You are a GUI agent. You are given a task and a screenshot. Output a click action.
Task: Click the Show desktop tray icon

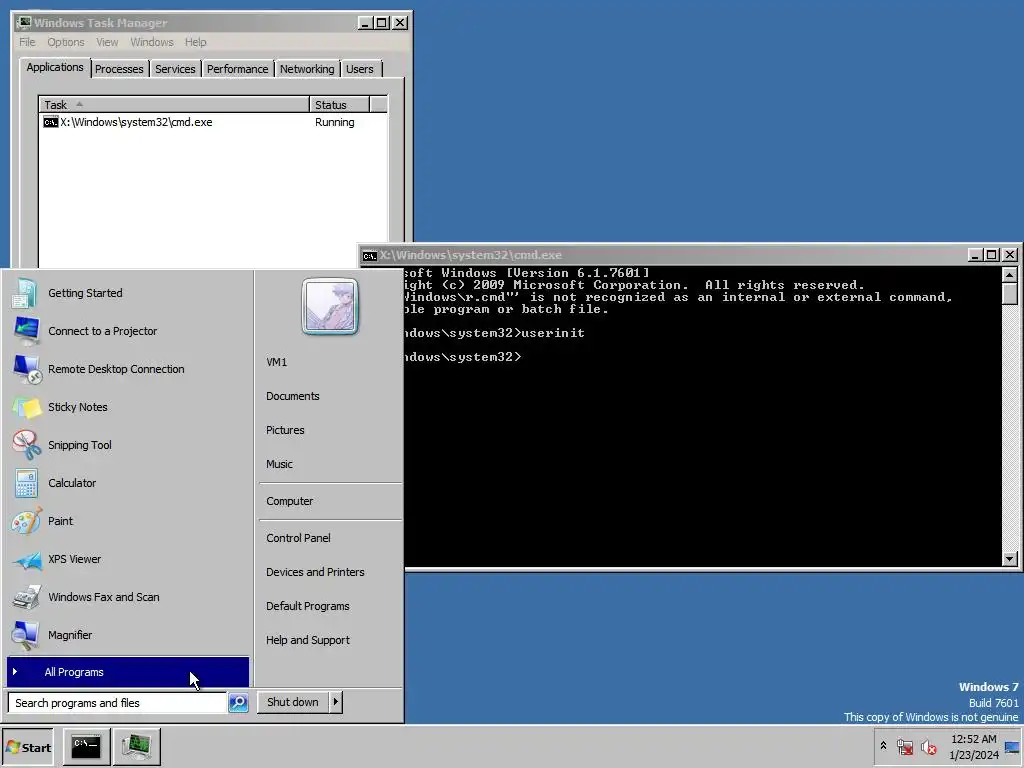(1012, 746)
